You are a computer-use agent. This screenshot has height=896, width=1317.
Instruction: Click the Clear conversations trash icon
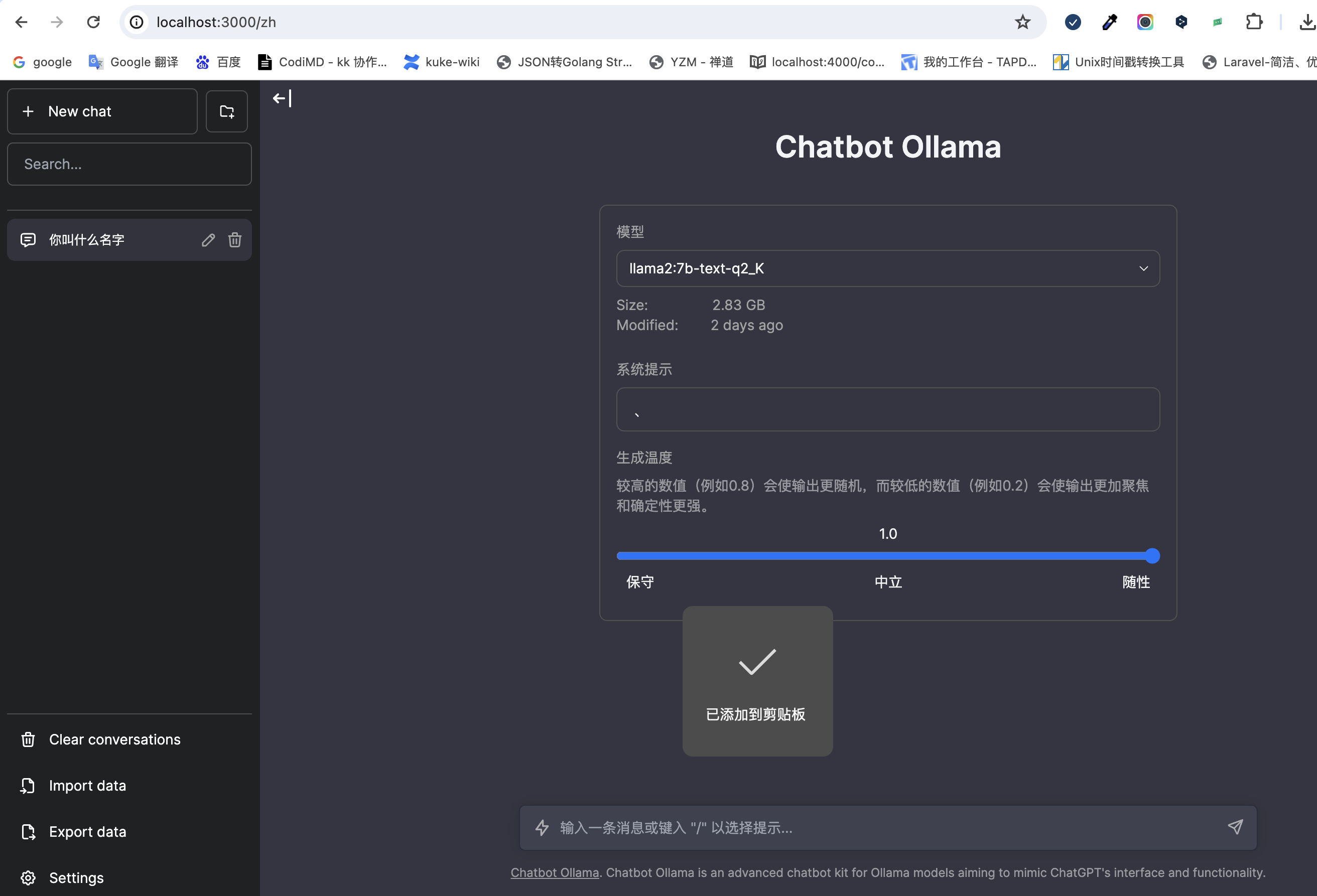[x=28, y=739]
